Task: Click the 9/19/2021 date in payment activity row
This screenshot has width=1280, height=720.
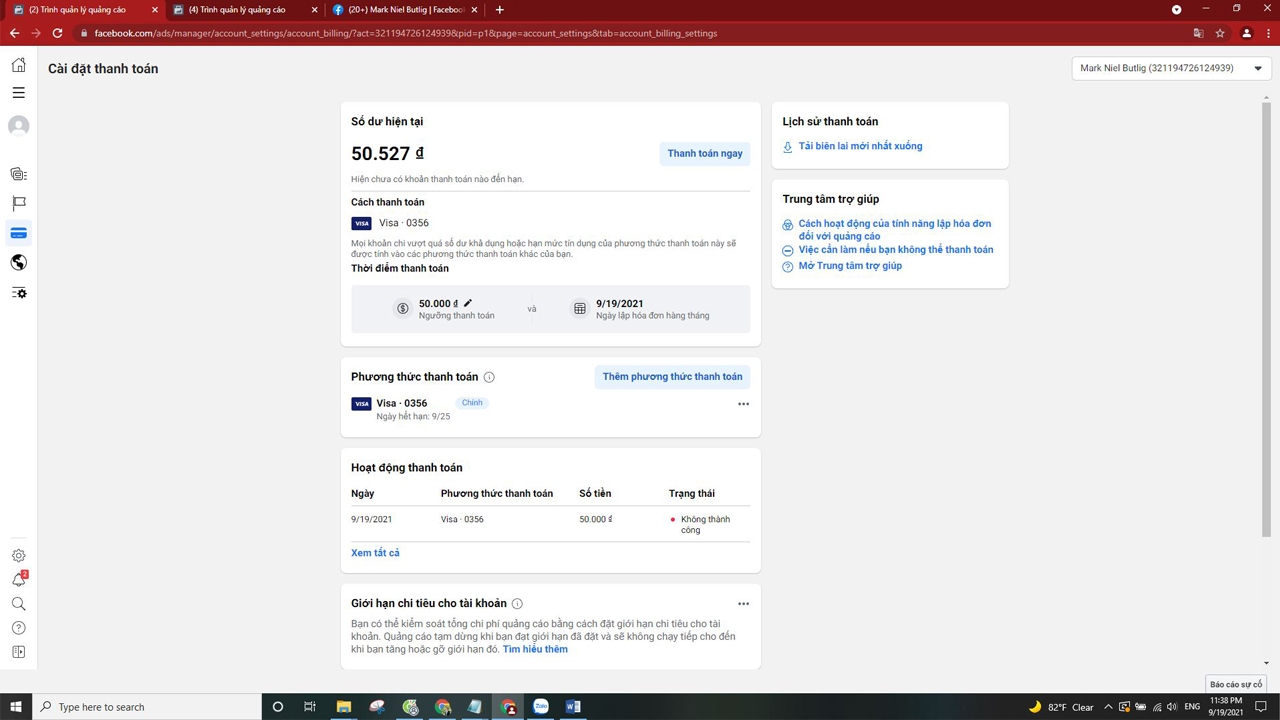Action: pyautogui.click(x=371, y=520)
